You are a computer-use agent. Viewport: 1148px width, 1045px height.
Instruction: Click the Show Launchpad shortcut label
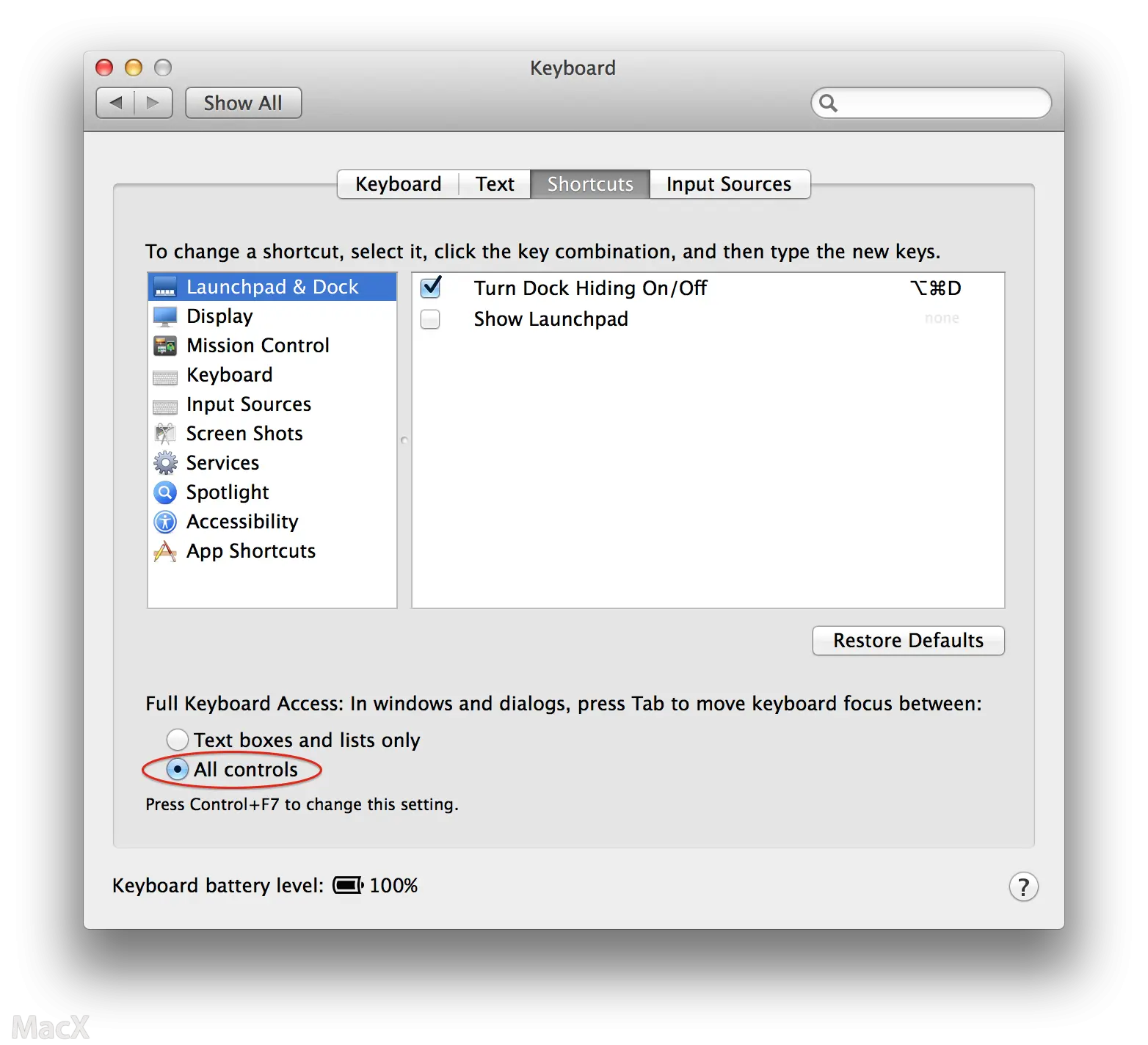point(551,319)
